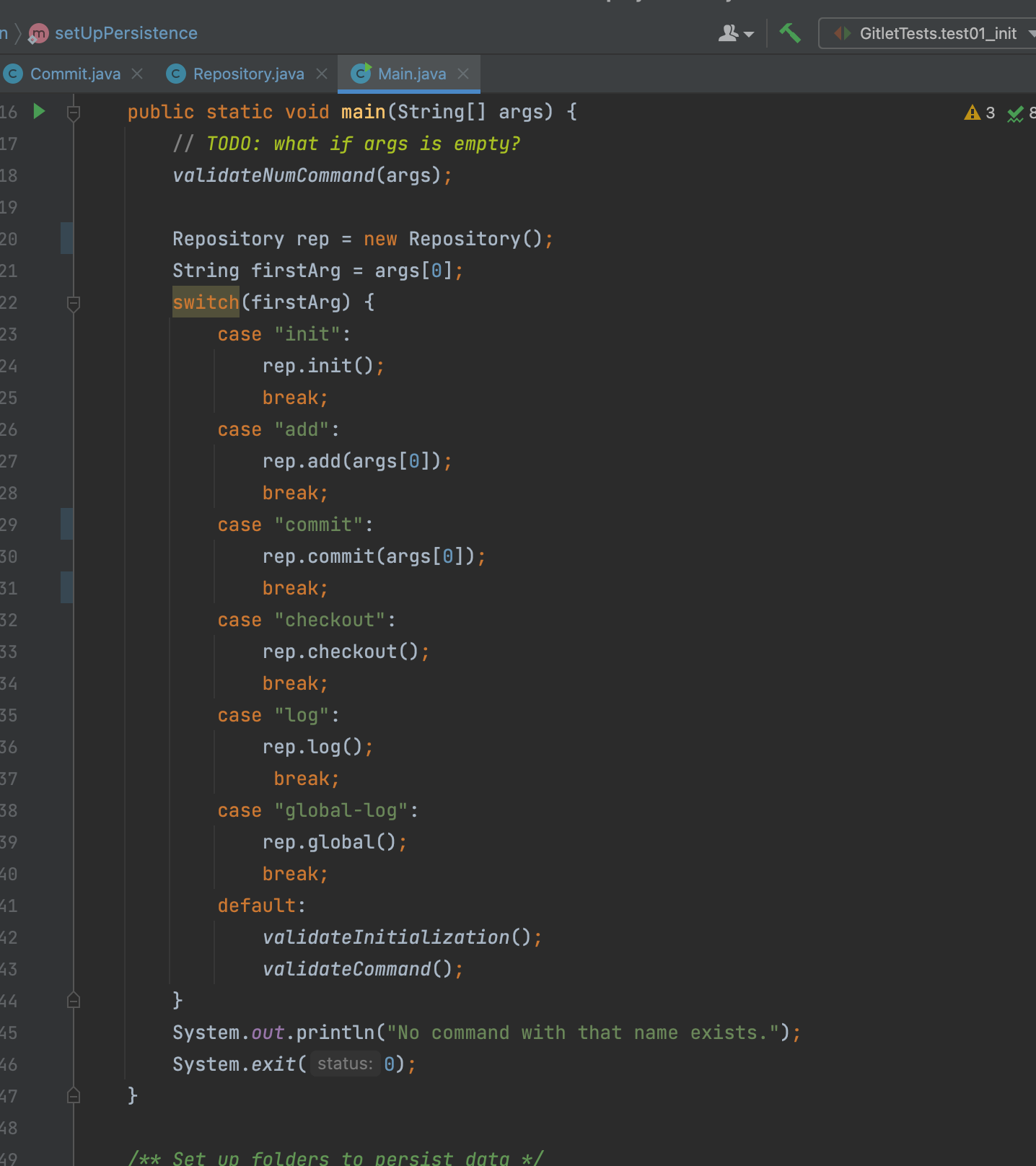
Task: Collapse the switch block fold marker
Action: pyautogui.click(x=74, y=303)
